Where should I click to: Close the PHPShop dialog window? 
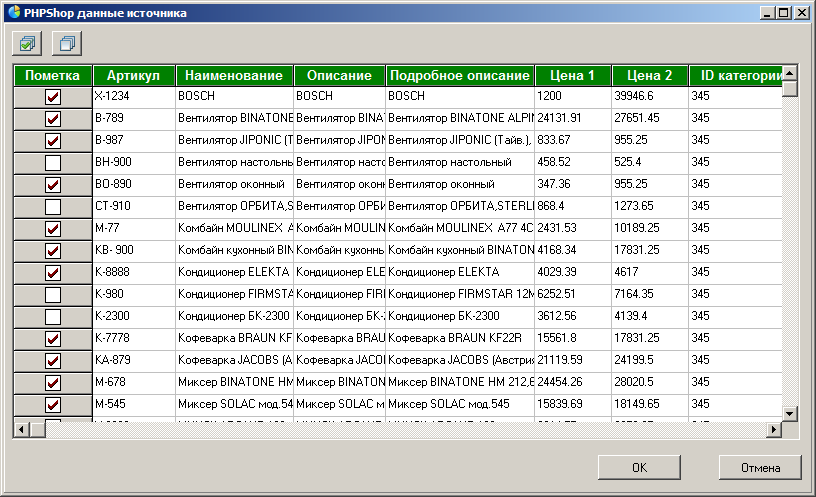802,12
